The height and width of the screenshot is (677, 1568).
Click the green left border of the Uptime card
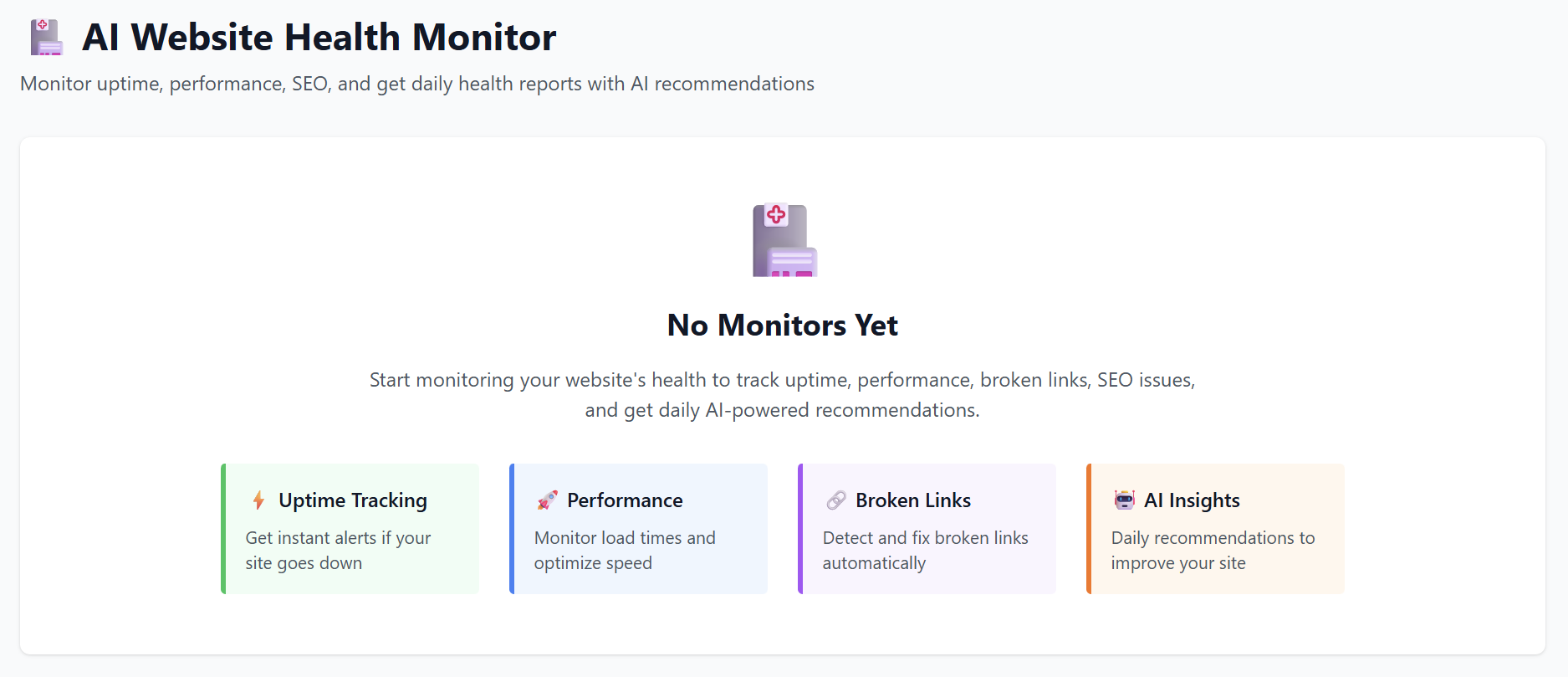(223, 529)
